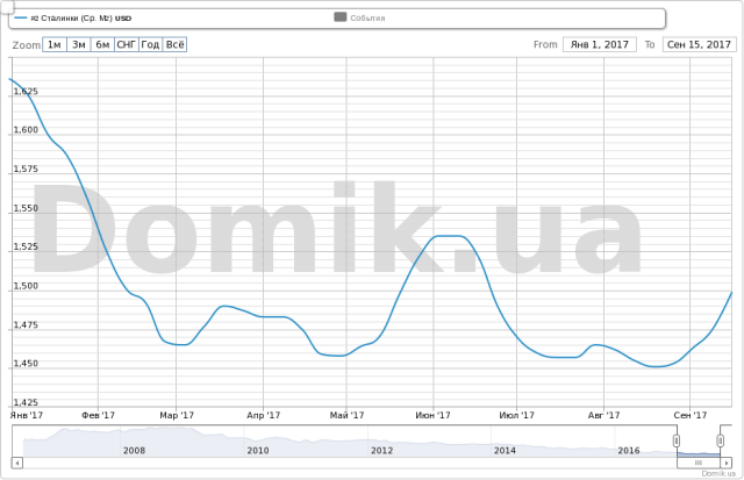Screen dimensions: 744x480
Task: Click the Июн '17 axis label
Action: click(433, 415)
